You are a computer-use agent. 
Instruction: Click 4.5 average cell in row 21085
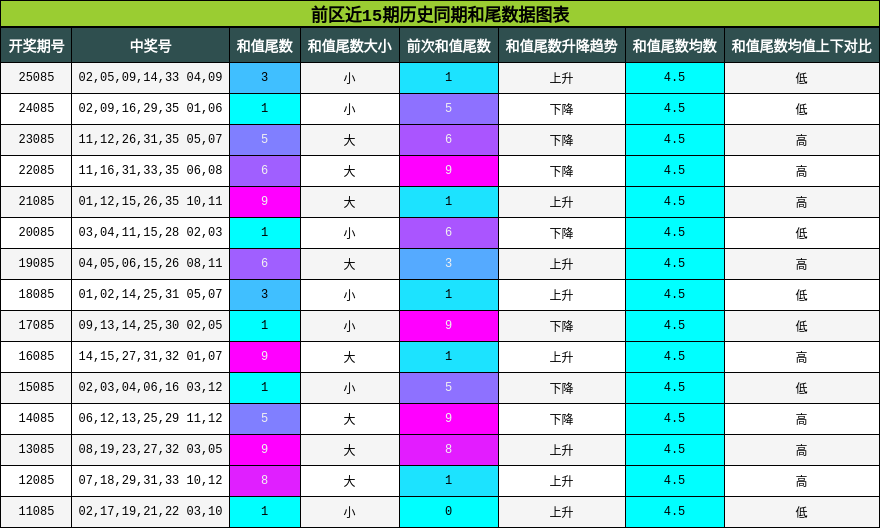(675, 201)
